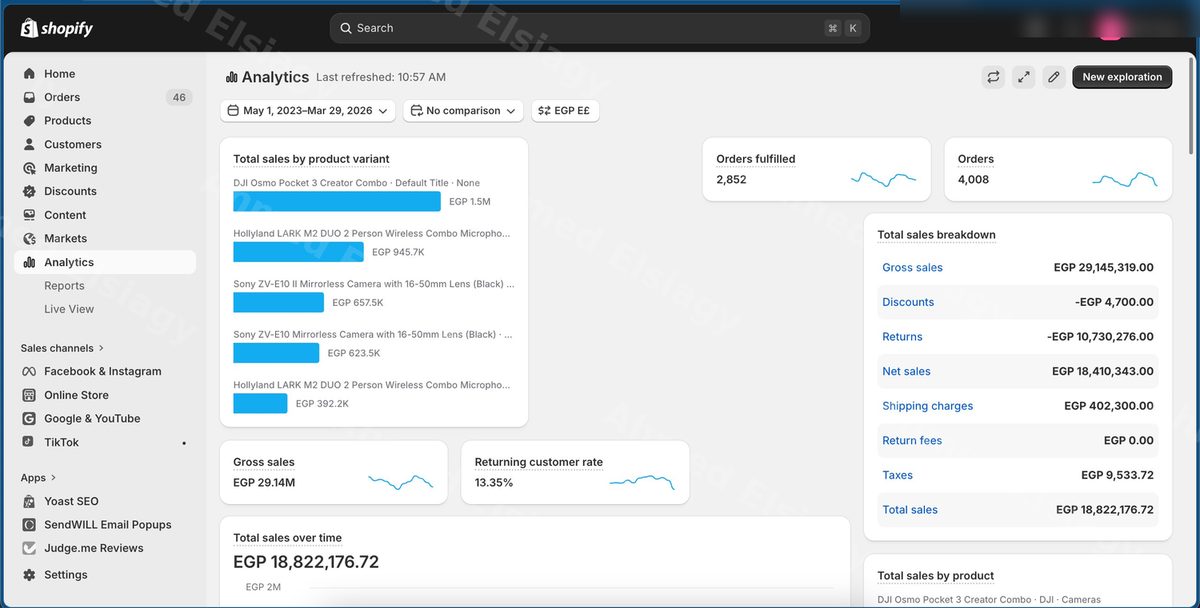1200x608 pixels.
Task: Open Reports under Analytics
Action: [x=64, y=286]
